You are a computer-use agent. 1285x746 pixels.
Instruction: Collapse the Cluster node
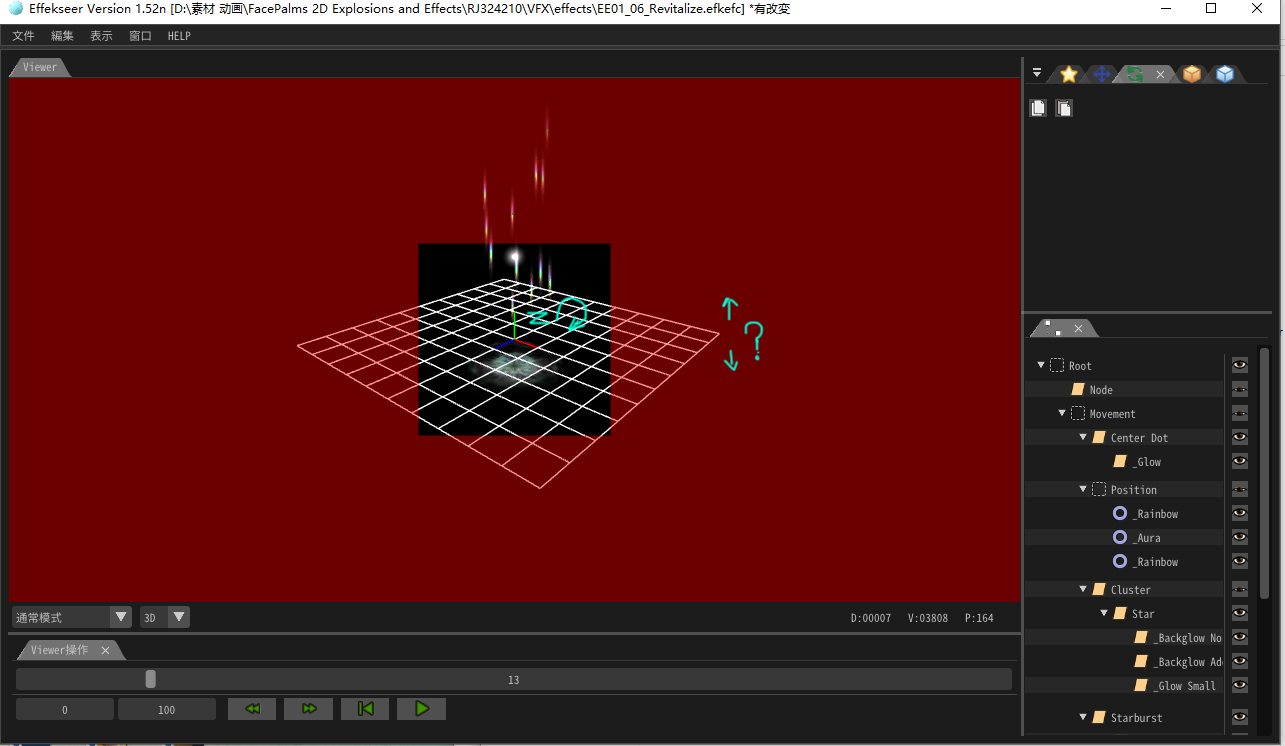pos(1083,590)
